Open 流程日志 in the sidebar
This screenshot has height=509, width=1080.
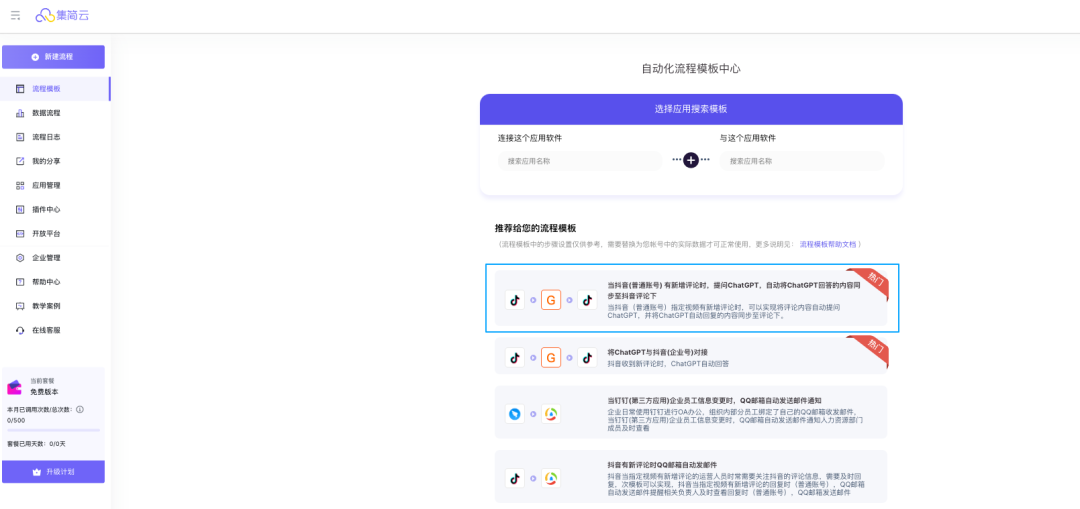[x=55, y=137]
